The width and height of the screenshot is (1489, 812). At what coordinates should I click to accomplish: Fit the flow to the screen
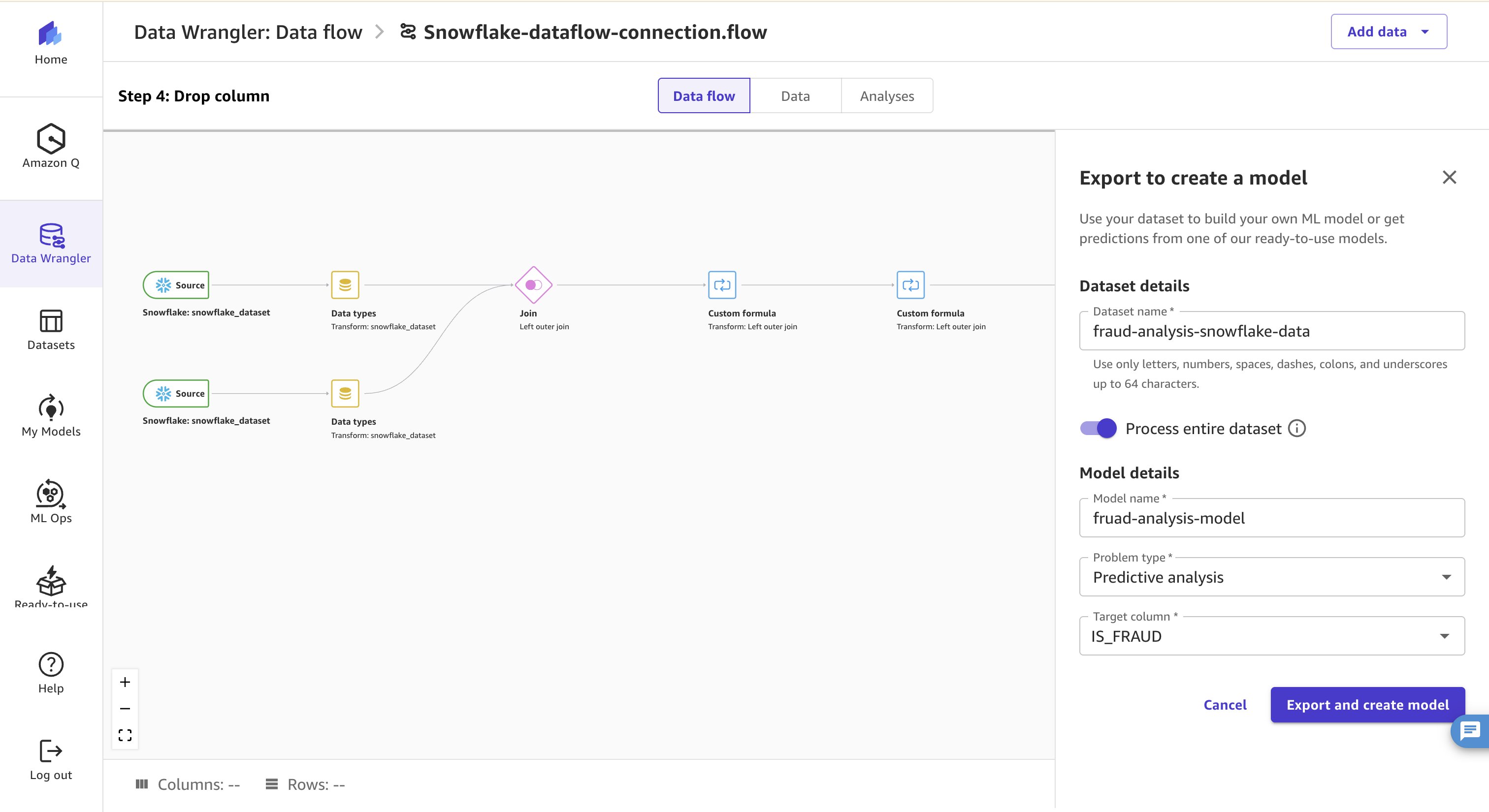[x=125, y=735]
